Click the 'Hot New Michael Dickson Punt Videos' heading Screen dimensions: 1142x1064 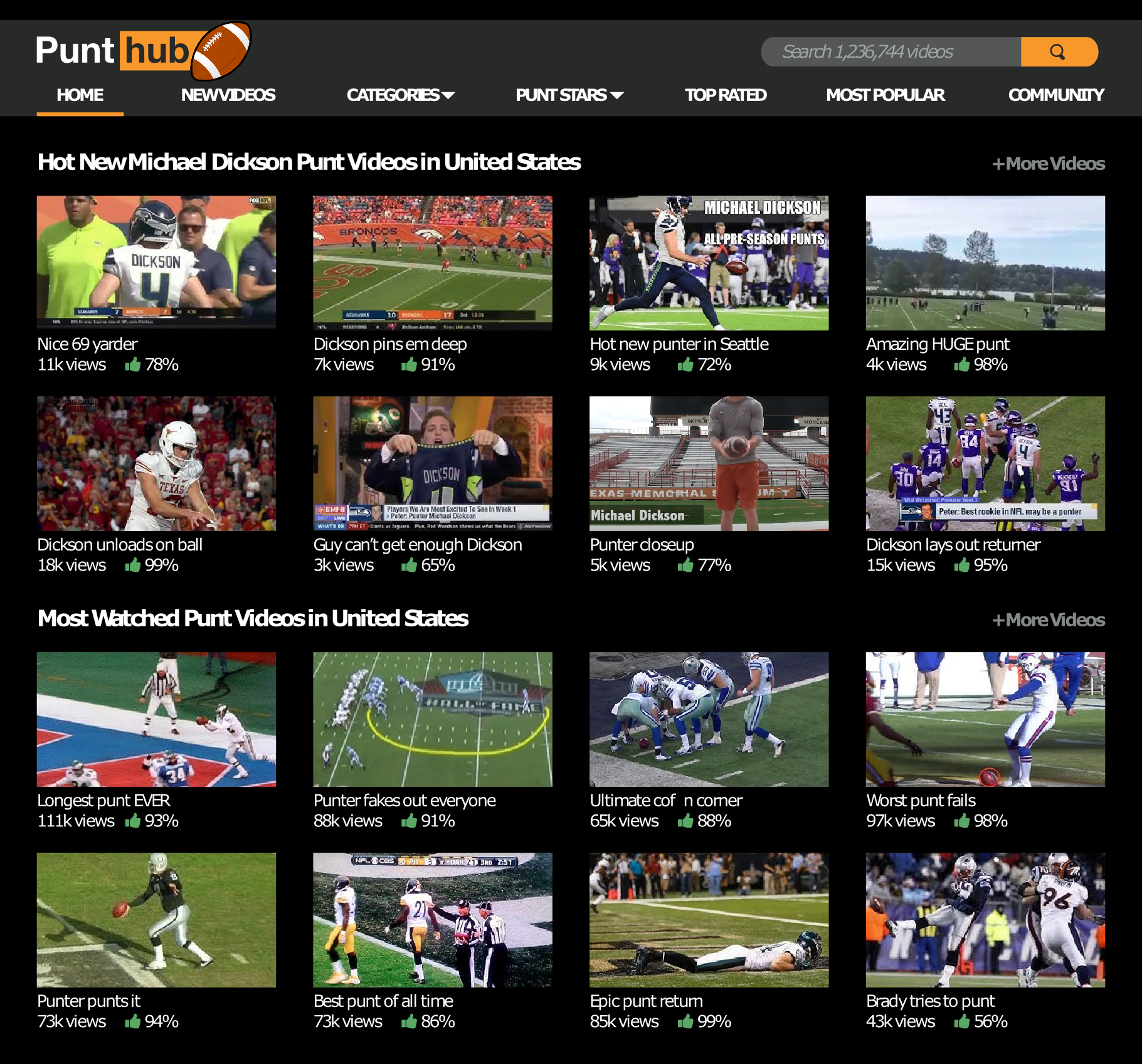coord(309,162)
